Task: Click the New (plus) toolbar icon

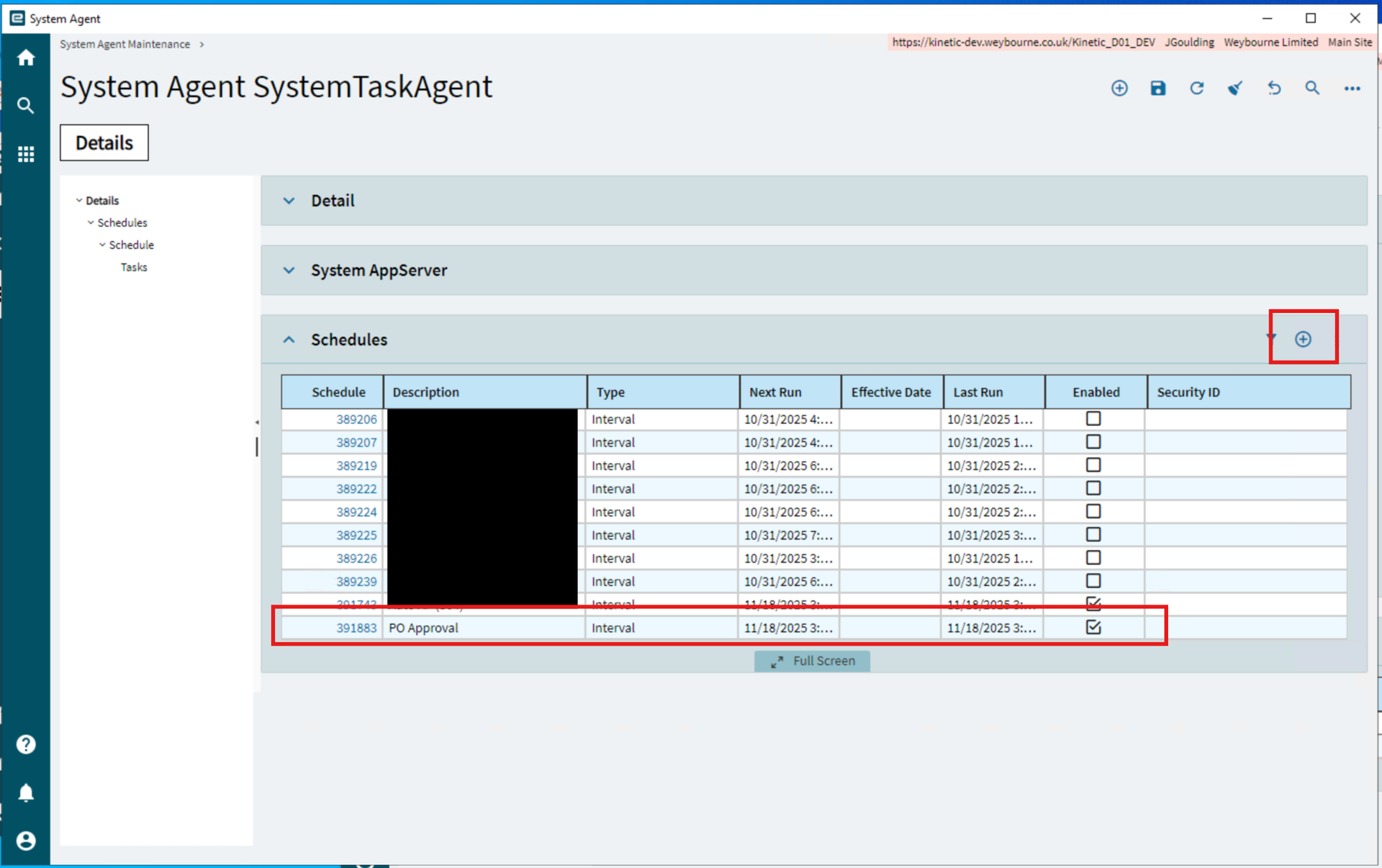Action: (1119, 88)
